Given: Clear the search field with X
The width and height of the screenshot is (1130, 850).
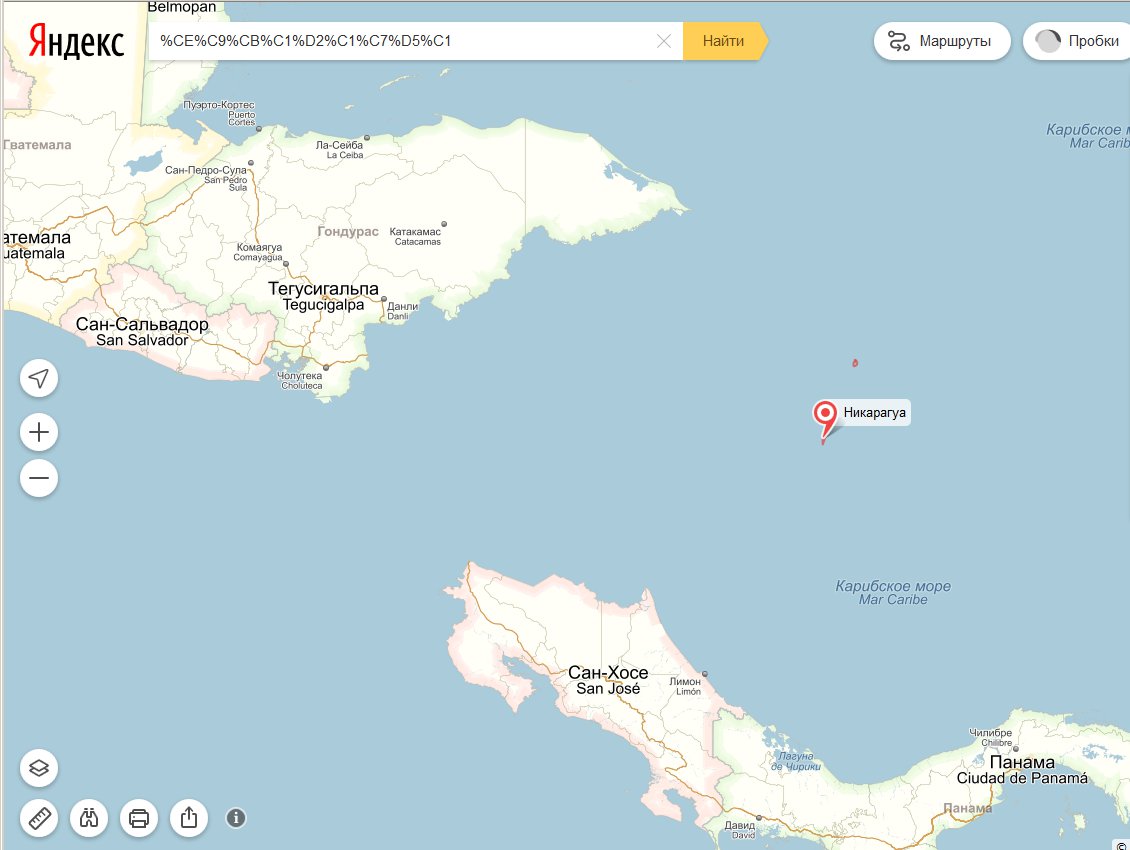Looking at the screenshot, I should (663, 41).
